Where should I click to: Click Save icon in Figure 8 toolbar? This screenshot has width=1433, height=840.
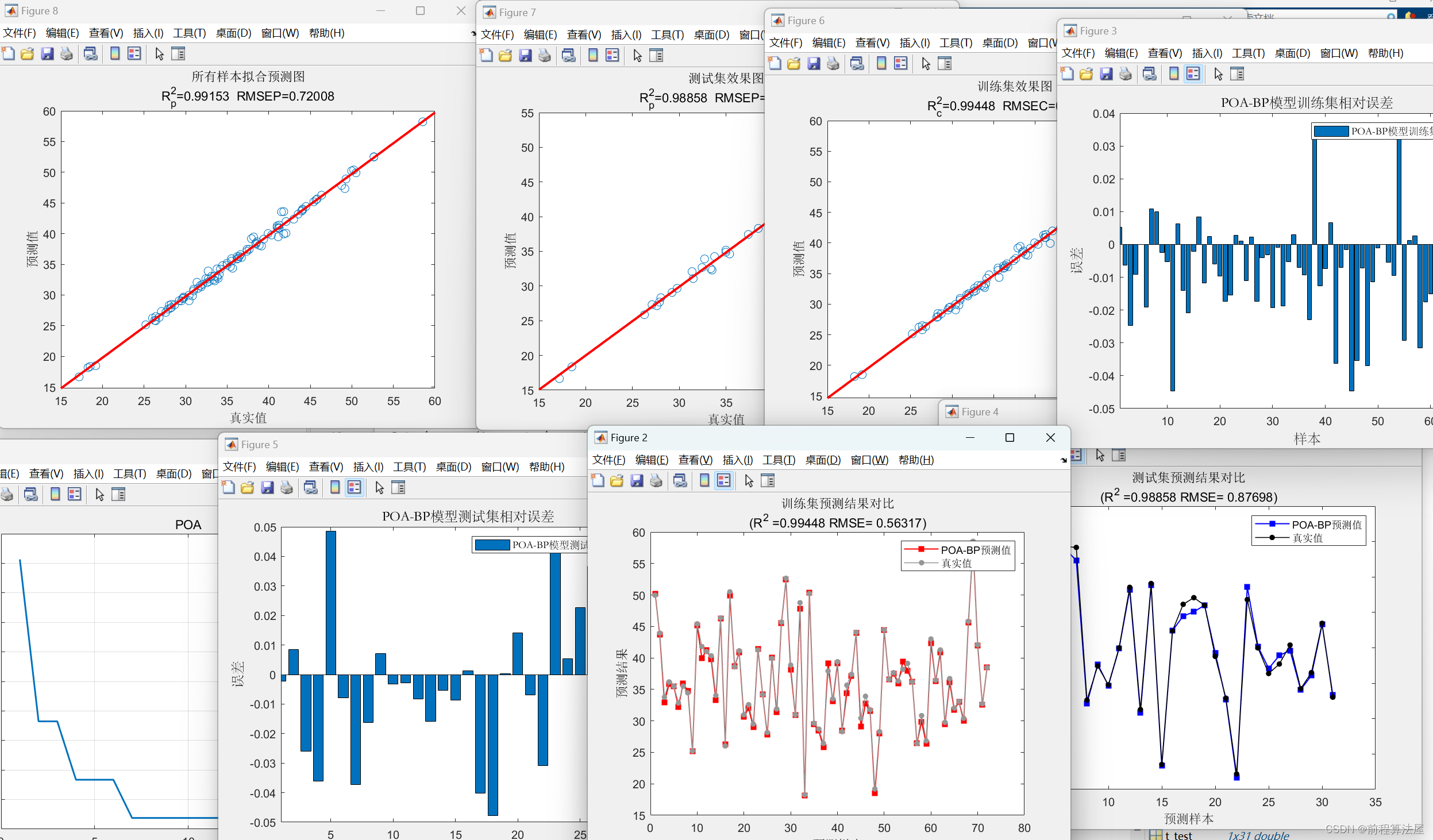point(47,54)
